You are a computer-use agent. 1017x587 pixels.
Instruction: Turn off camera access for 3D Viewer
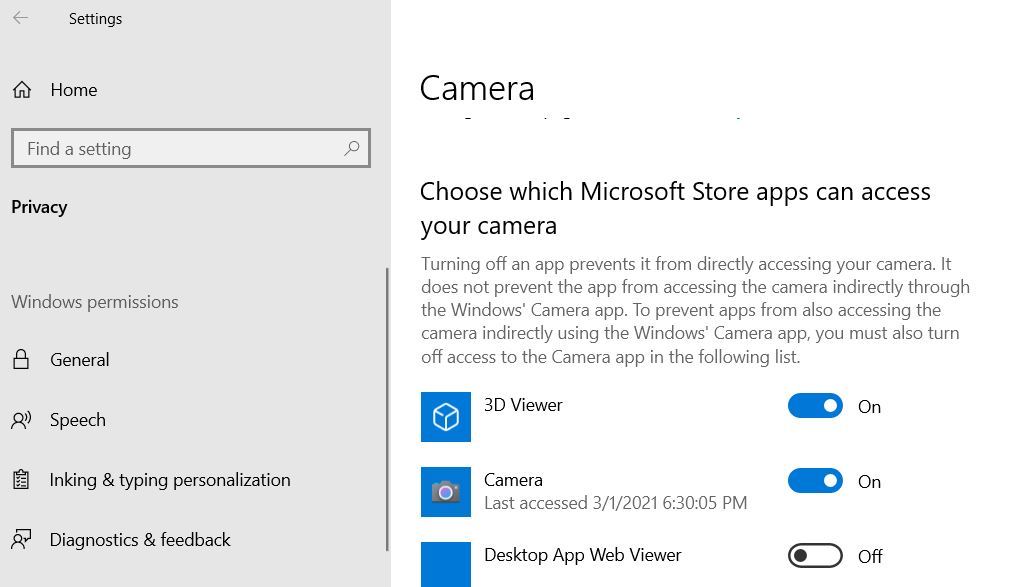click(815, 406)
